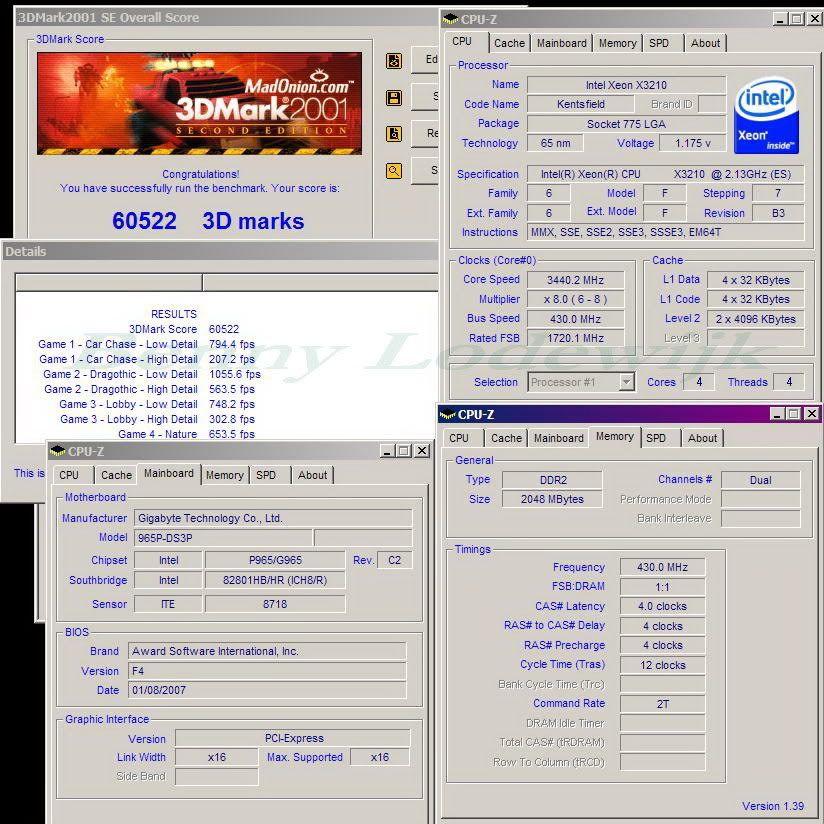Open system menu icon of memory CPU-Z window
The height and width of the screenshot is (824, 824).
(x=447, y=415)
